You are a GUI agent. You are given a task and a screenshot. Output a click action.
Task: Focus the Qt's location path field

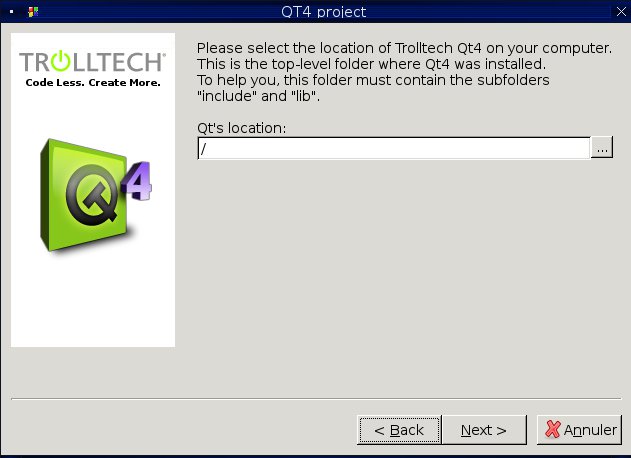(x=394, y=148)
